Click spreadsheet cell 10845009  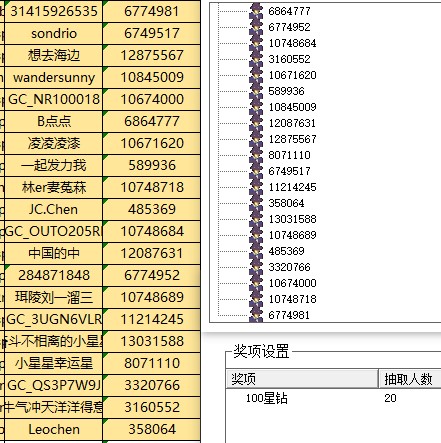pyautogui.click(x=152, y=77)
